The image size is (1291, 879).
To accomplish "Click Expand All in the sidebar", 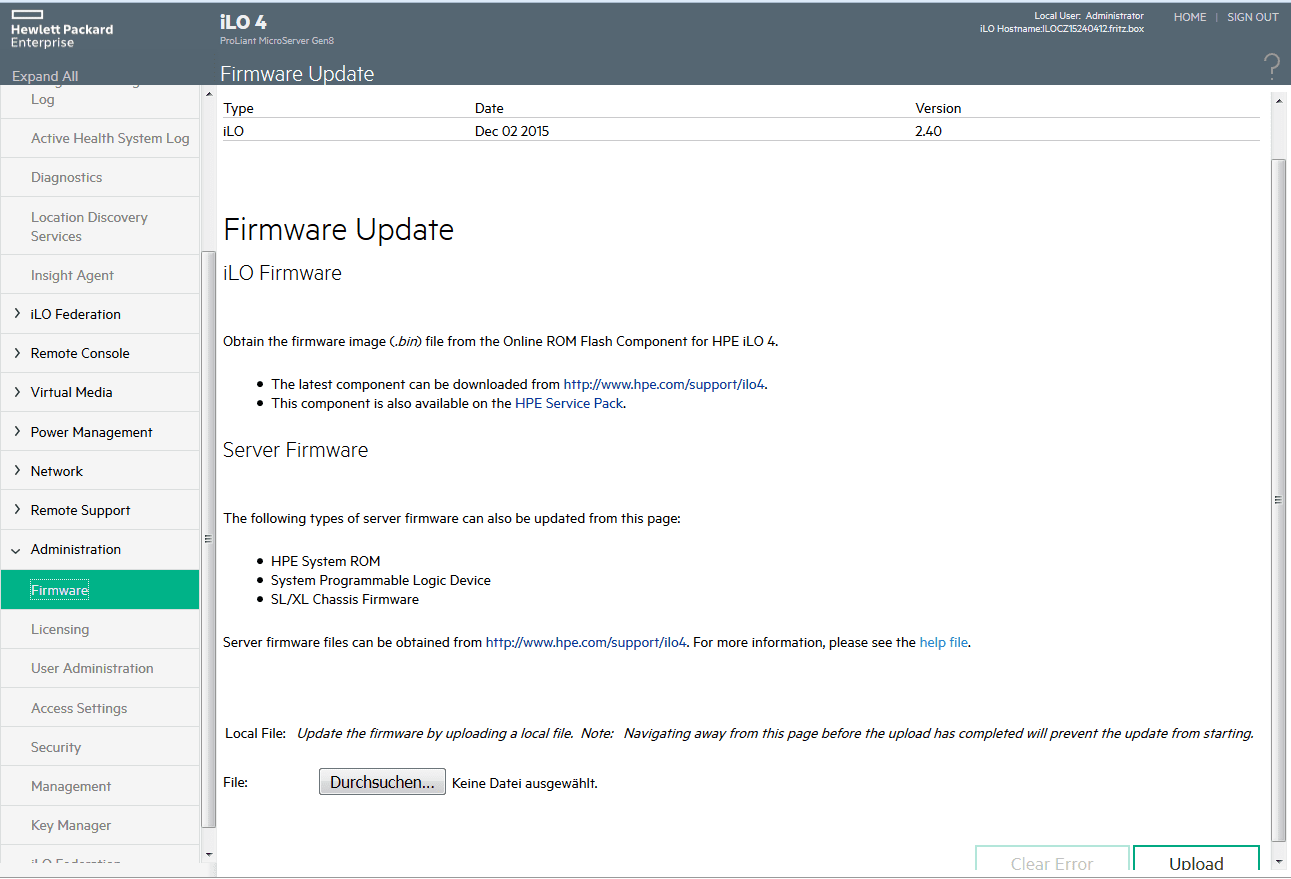I will (45, 76).
